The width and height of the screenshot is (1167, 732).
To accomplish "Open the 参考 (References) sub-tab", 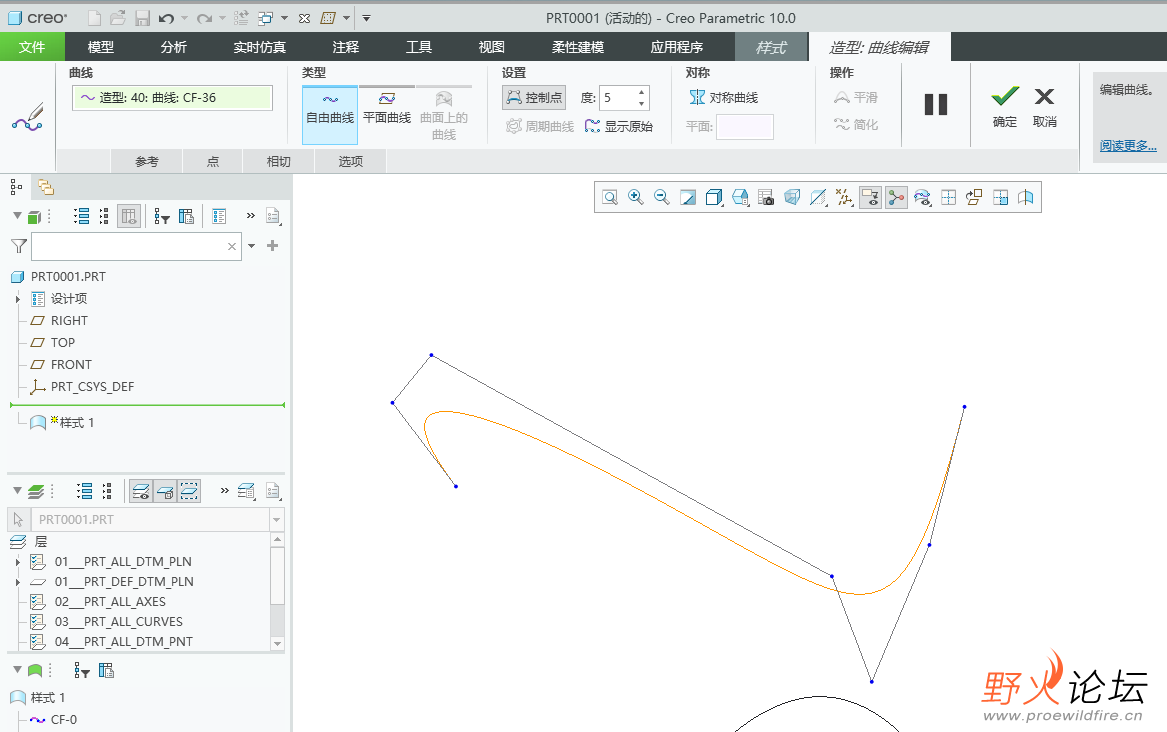I will tap(147, 161).
